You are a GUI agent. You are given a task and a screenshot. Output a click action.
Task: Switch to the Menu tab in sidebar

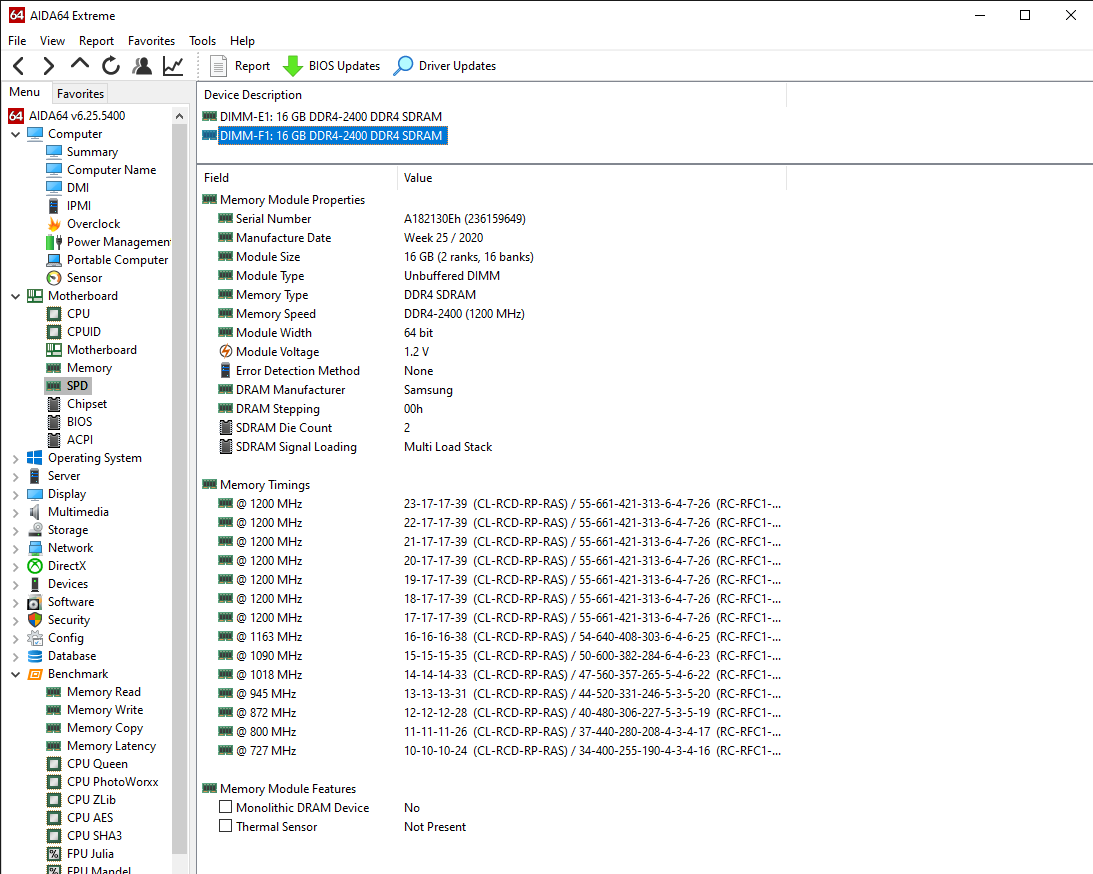pos(24,92)
